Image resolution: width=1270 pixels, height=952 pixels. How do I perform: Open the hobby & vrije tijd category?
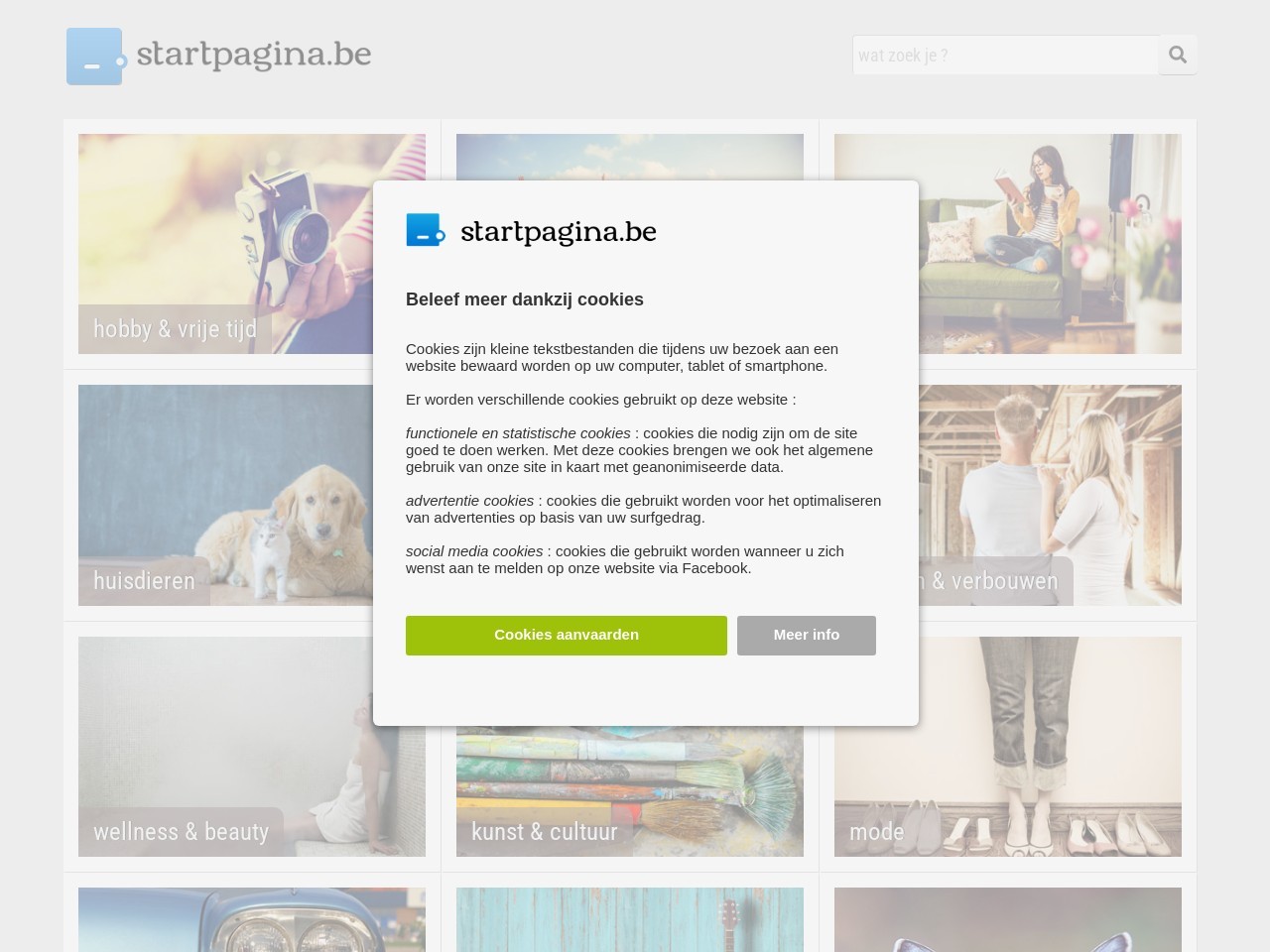(x=252, y=244)
